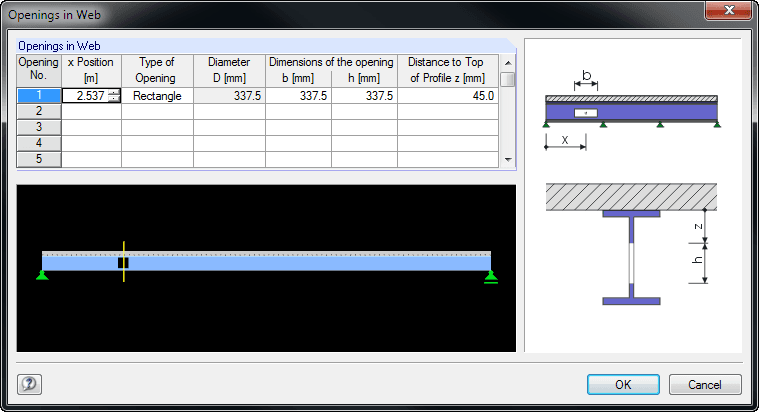Click the right green support symbol in preview
The height and width of the screenshot is (412, 759).
pos(491,276)
